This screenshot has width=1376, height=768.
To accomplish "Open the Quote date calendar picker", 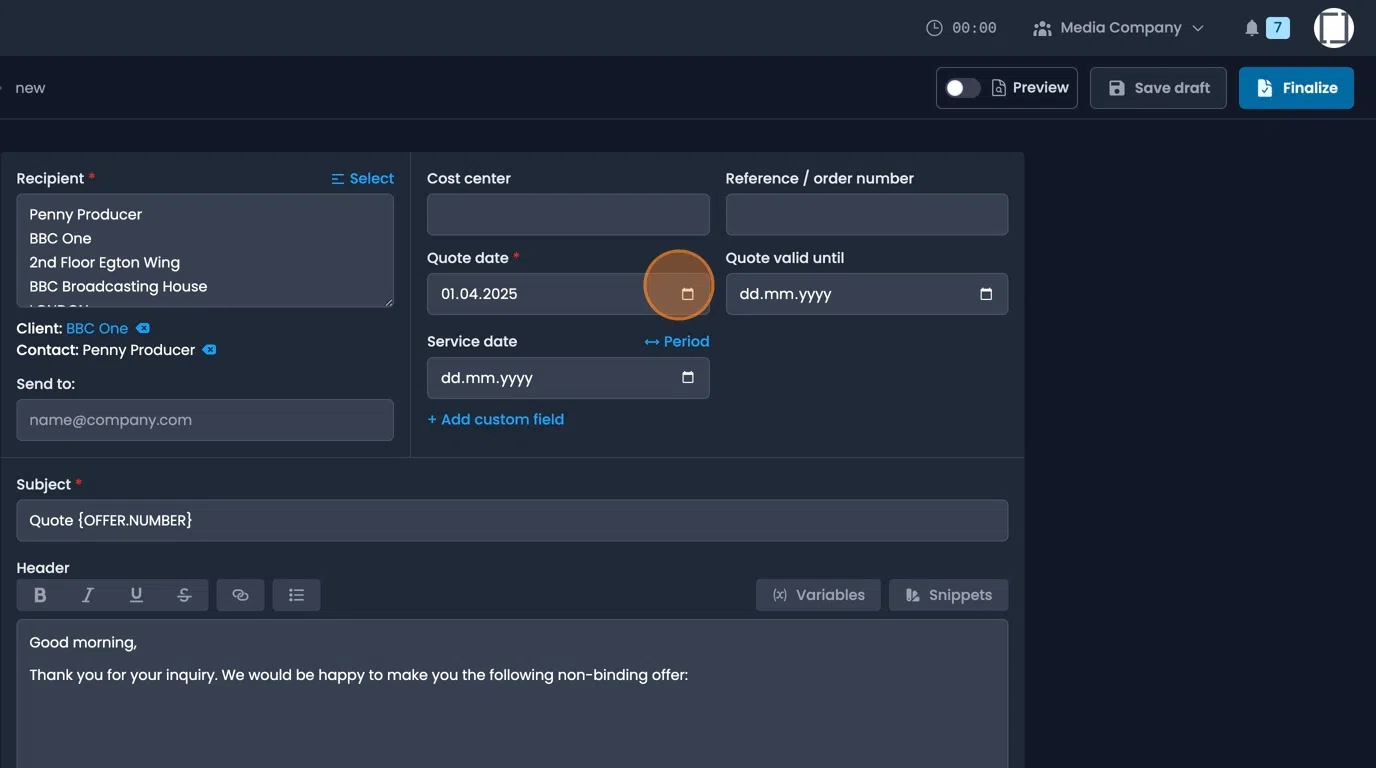I will [x=687, y=294].
